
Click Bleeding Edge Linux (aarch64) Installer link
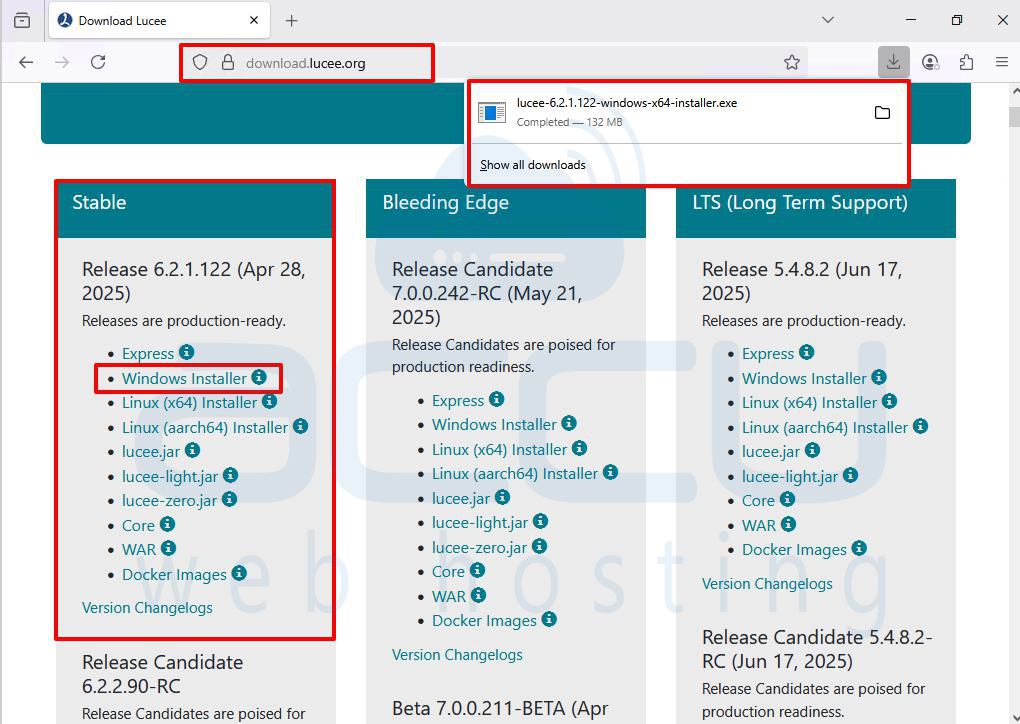coord(515,474)
